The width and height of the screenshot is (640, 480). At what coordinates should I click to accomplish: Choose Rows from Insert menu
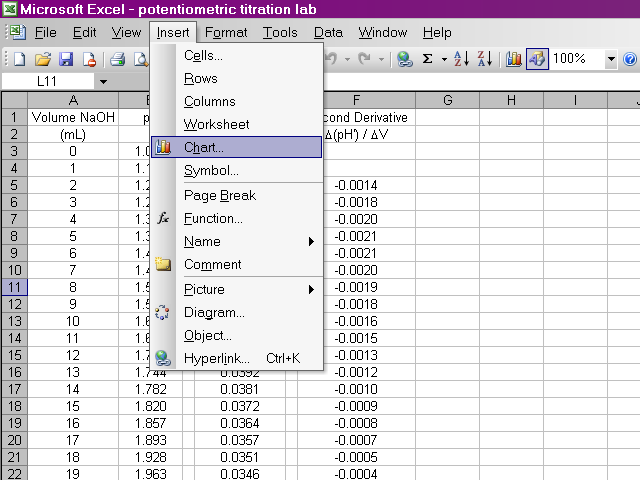click(x=236, y=78)
